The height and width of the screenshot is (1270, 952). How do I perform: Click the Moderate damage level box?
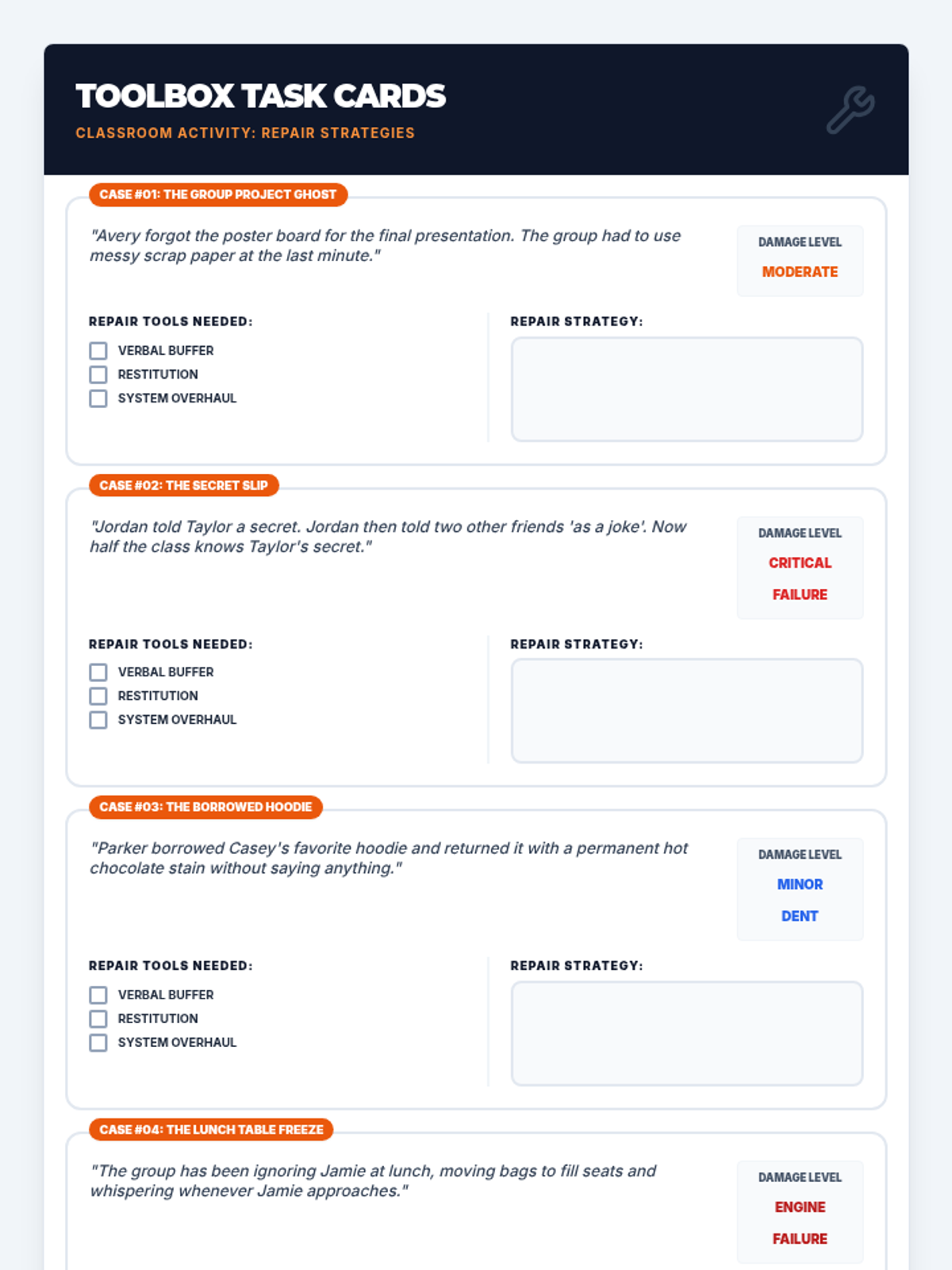(x=800, y=261)
